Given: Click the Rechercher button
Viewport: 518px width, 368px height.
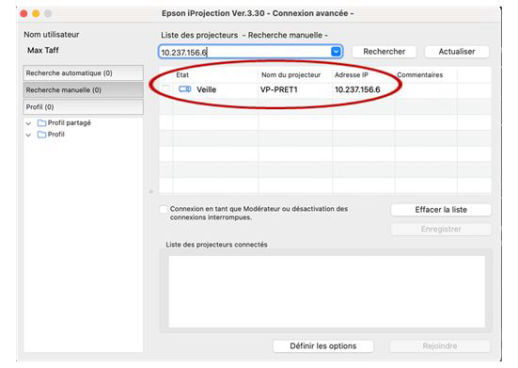Looking at the screenshot, I should coord(384,52).
